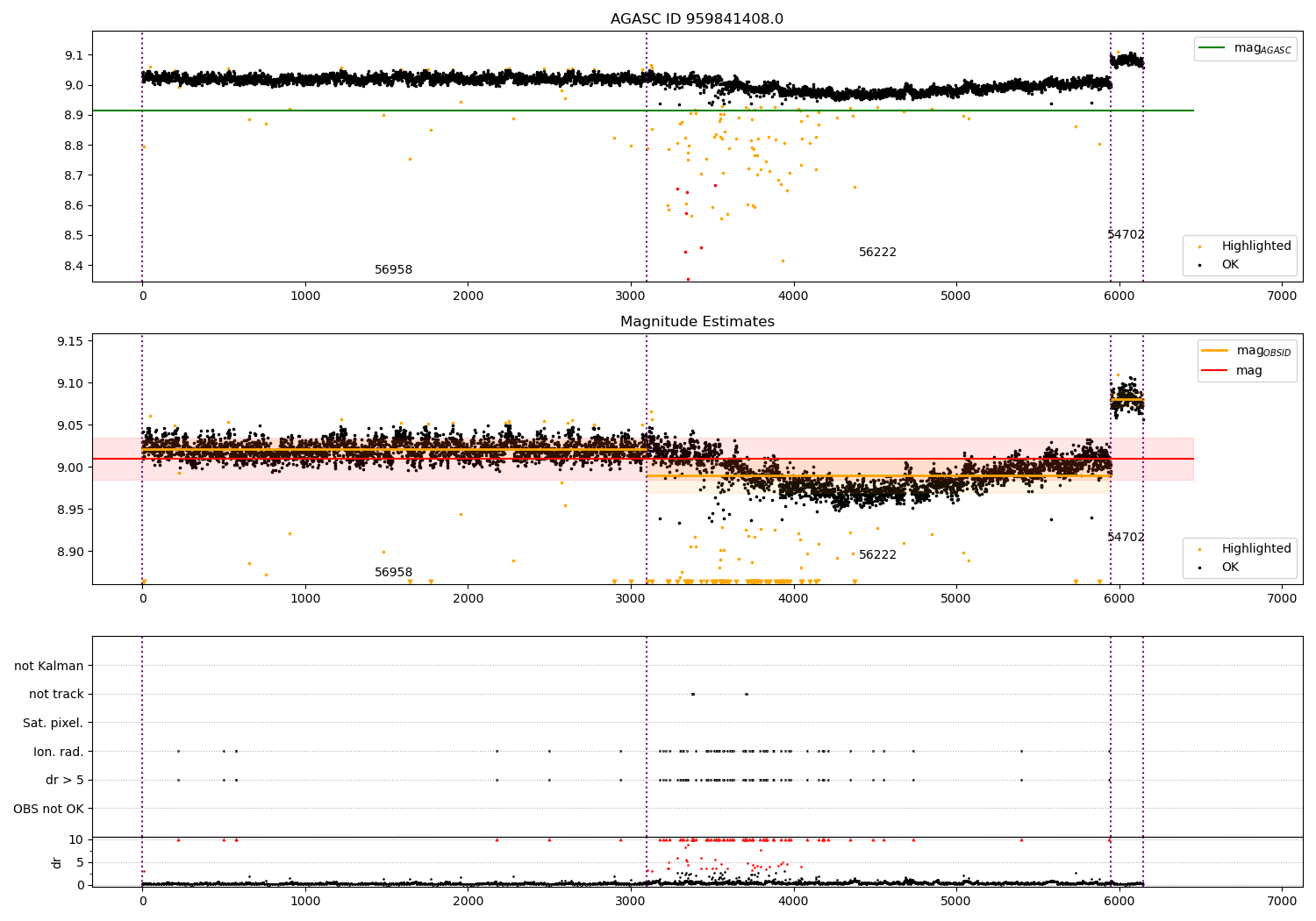Click the '54702' annotation in the top plot
The width and height of the screenshot is (1316, 921).
pos(1126,235)
